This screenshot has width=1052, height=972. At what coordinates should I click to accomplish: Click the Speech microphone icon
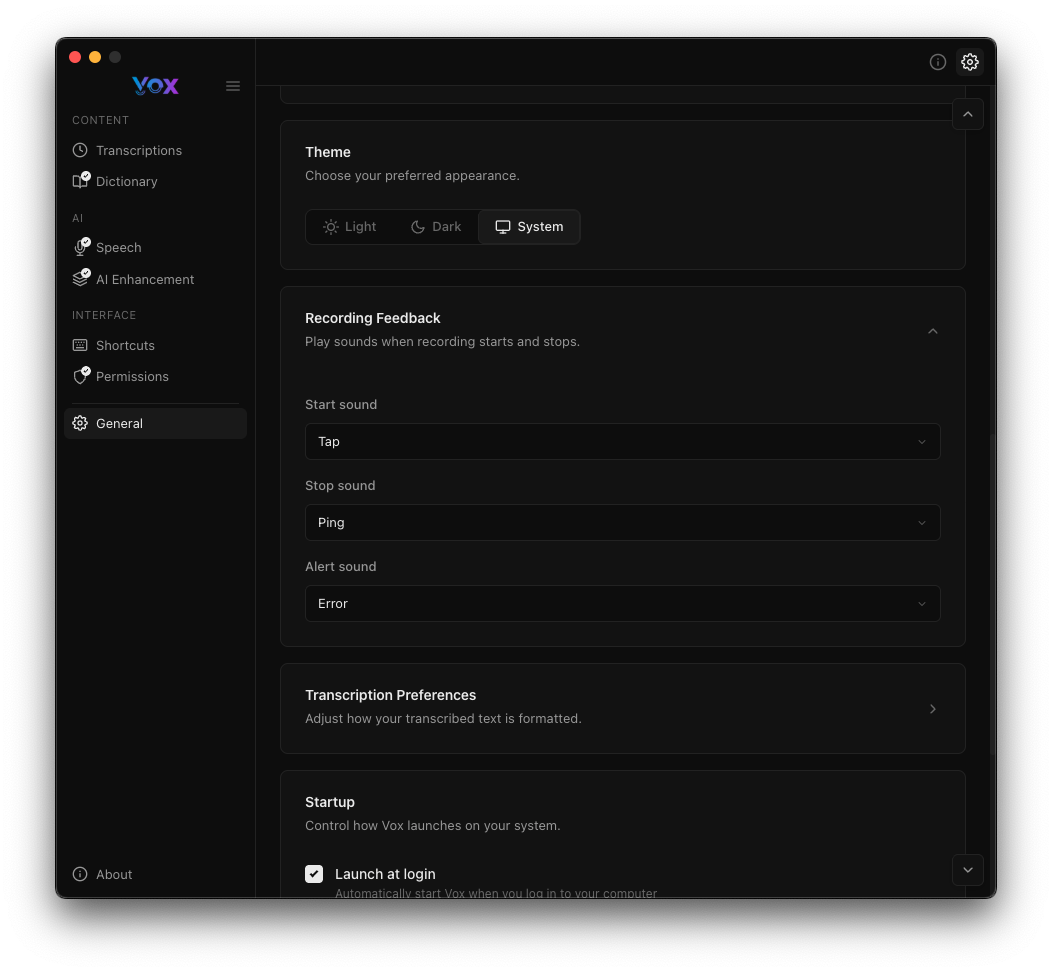[80, 247]
